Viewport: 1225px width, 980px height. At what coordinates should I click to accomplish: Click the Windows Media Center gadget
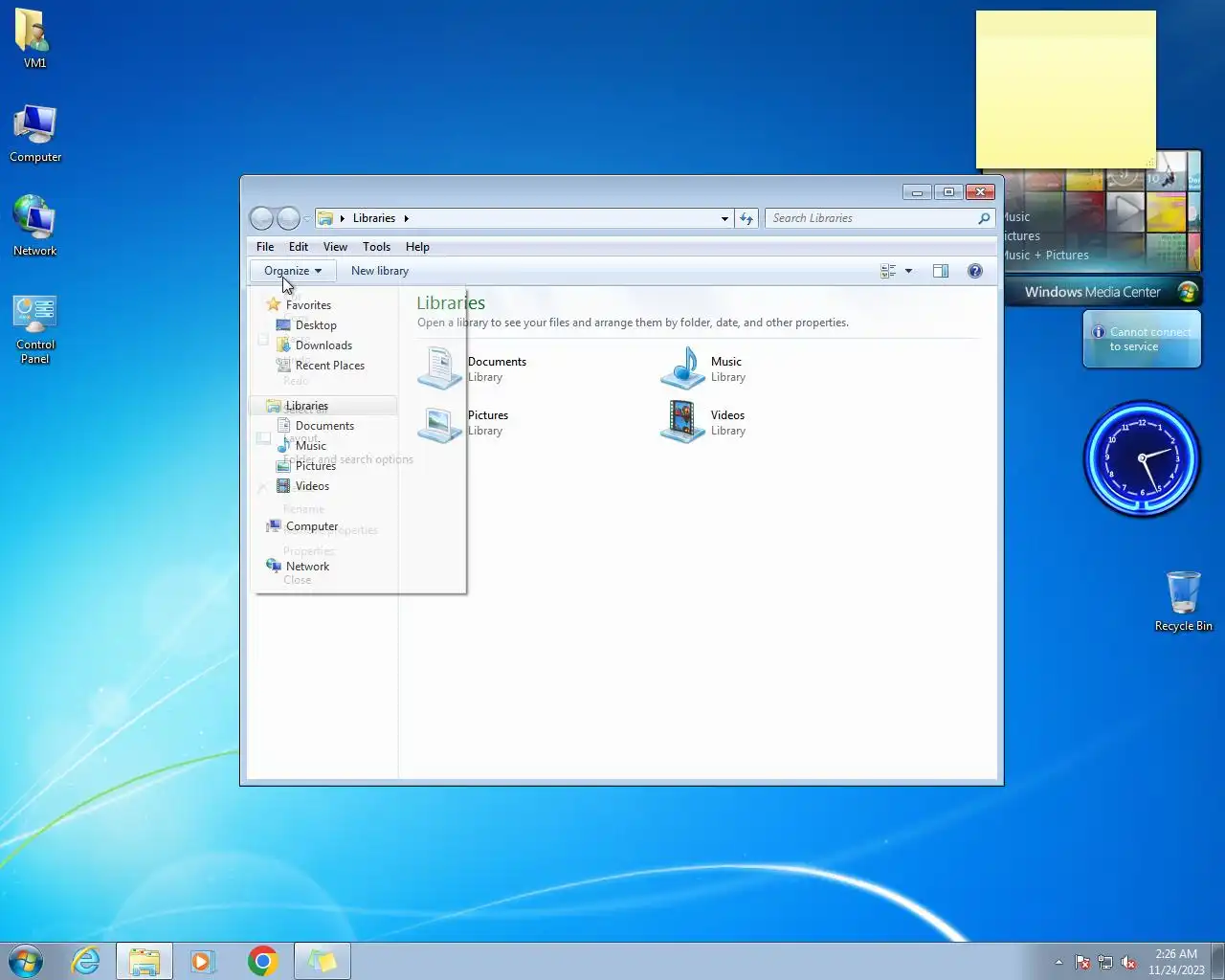coord(1102,230)
